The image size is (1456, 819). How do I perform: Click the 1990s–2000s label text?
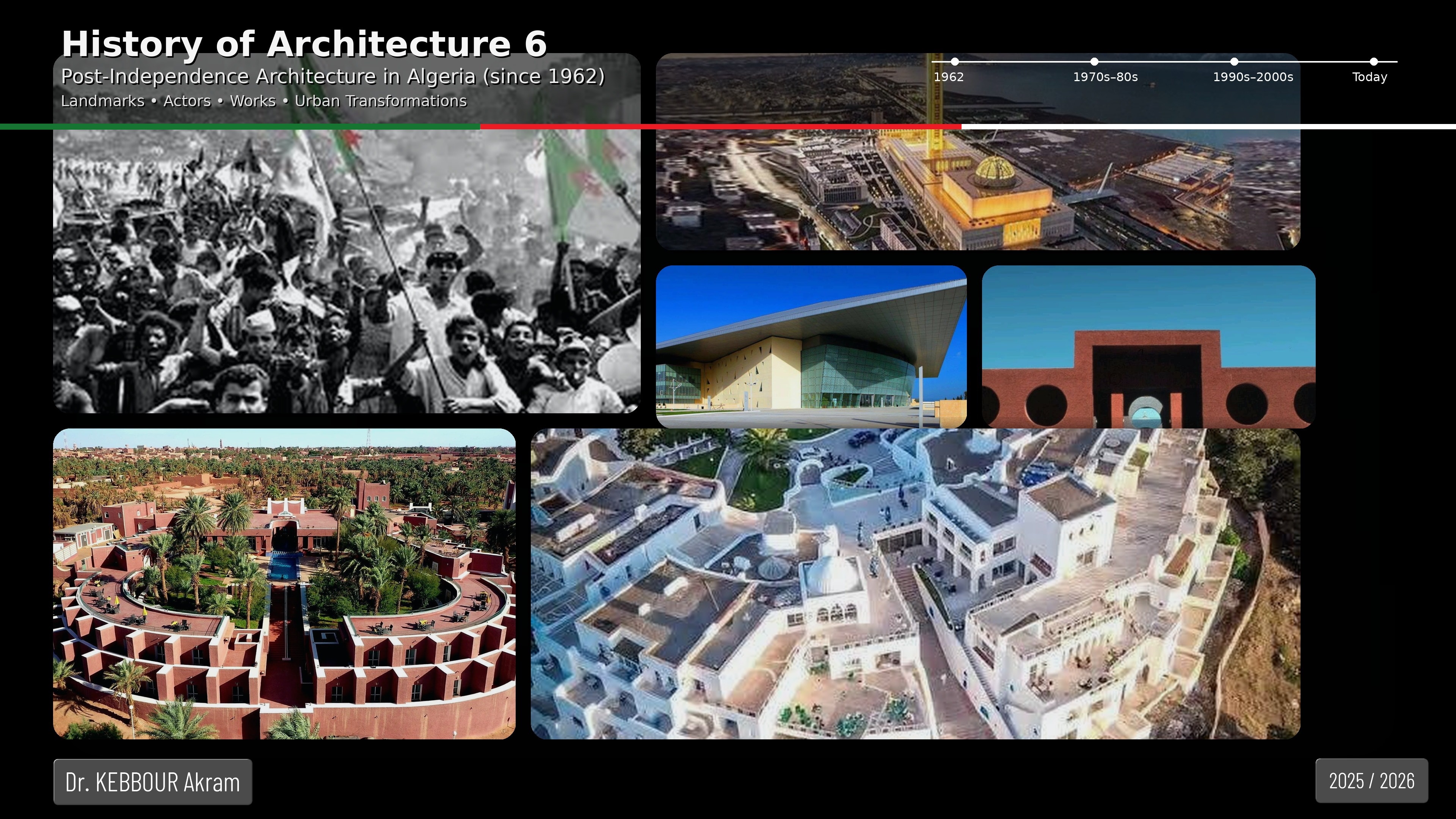[x=1252, y=77]
